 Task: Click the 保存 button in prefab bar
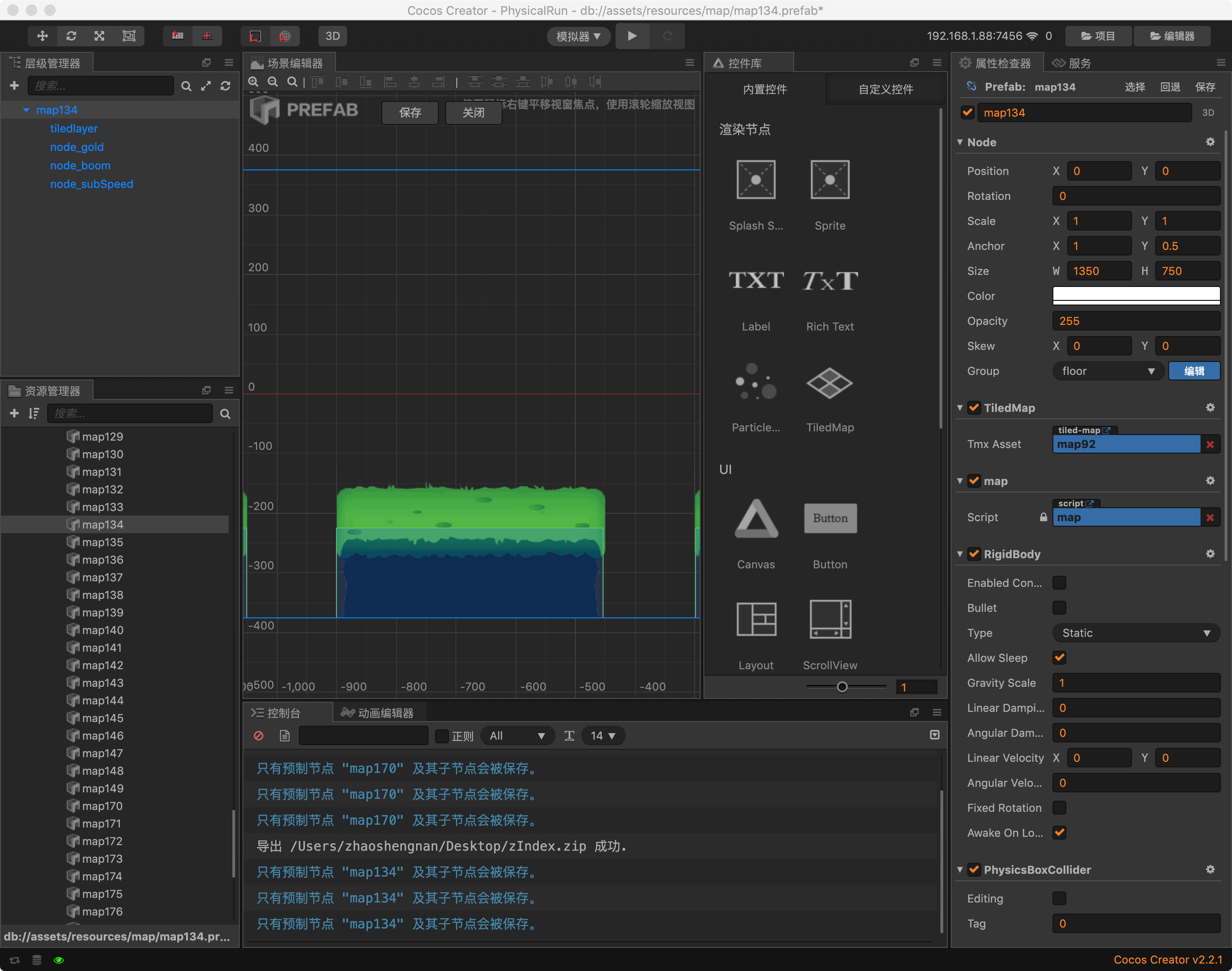tap(410, 112)
